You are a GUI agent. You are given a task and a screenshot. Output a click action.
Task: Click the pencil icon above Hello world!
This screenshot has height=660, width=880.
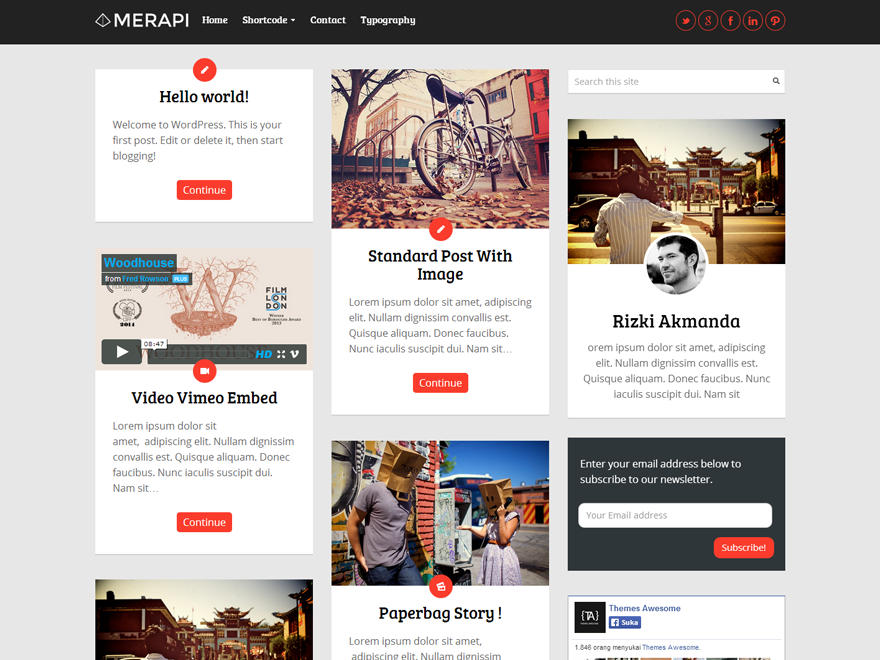[204, 70]
